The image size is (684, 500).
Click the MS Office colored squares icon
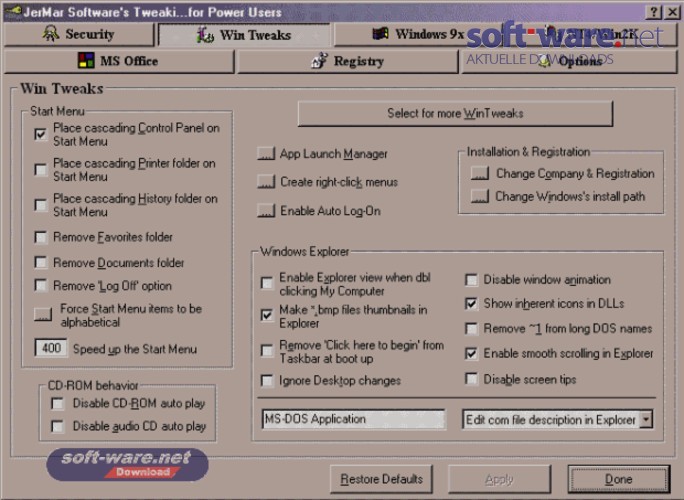click(x=86, y=61)
